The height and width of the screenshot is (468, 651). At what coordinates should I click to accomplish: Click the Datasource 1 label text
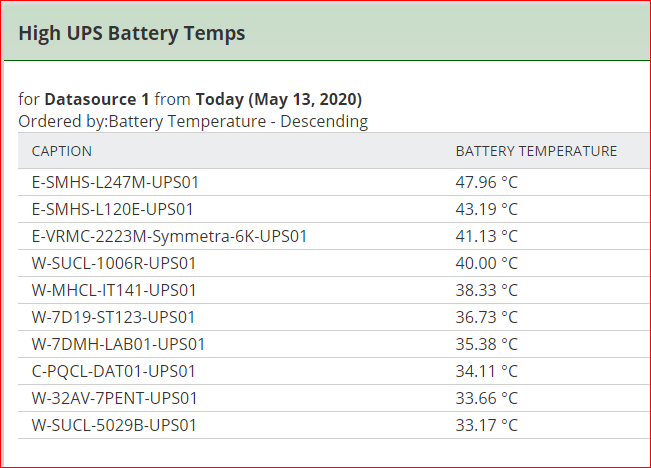pos(97,100)
